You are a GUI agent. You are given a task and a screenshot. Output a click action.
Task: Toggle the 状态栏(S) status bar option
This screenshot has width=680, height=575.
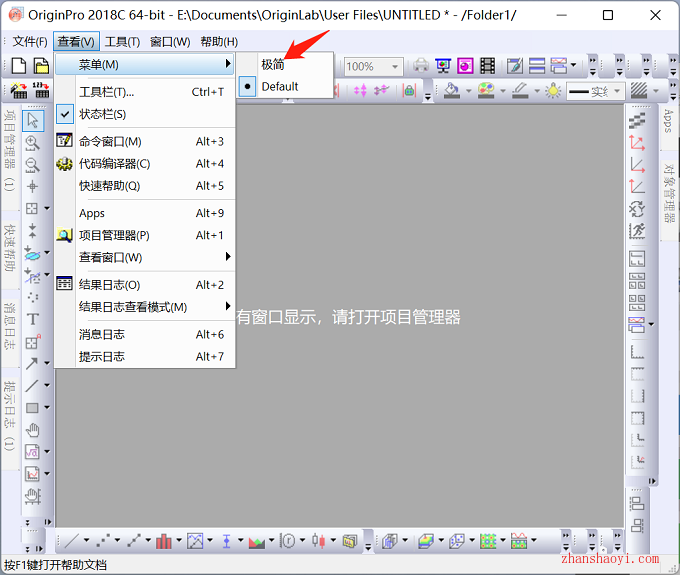click(x=145, y=114)
